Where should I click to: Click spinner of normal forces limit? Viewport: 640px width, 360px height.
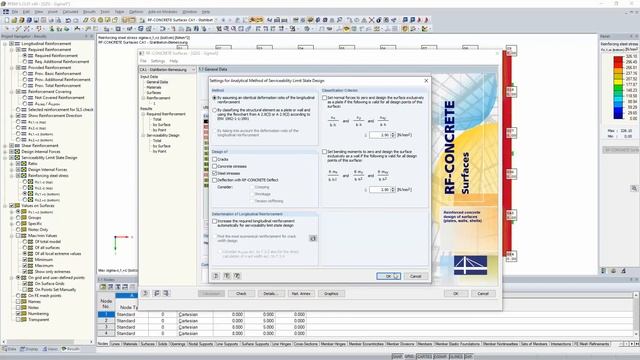[393, 135]
